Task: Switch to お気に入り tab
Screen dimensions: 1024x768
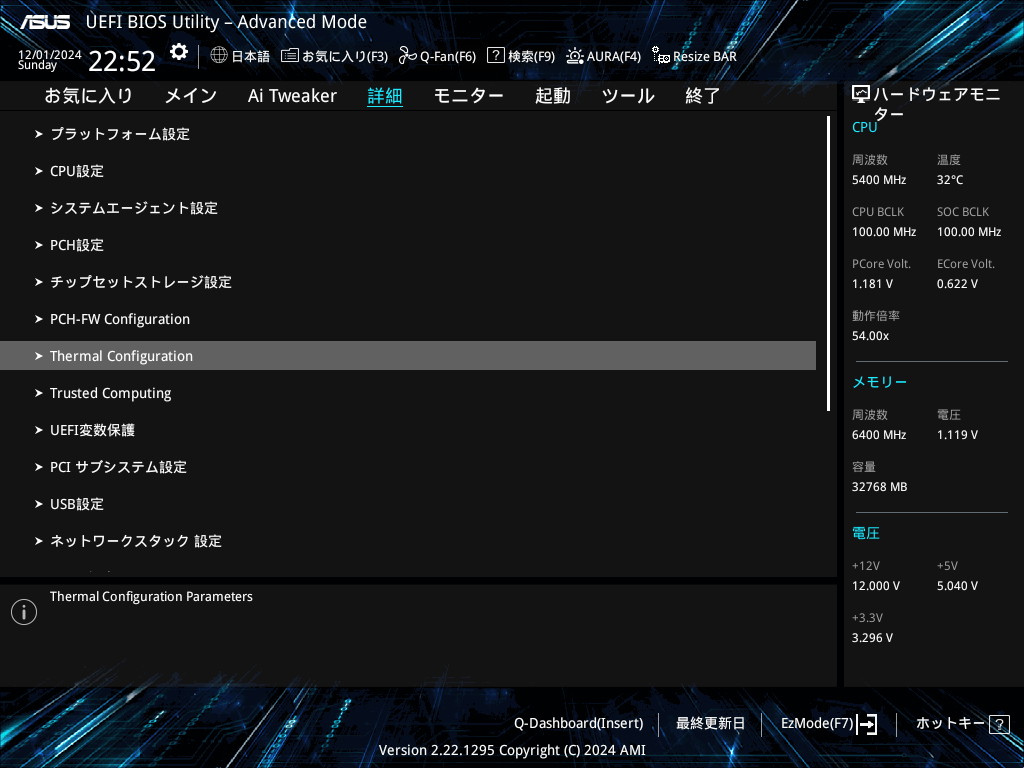Action: click(88, 96)
